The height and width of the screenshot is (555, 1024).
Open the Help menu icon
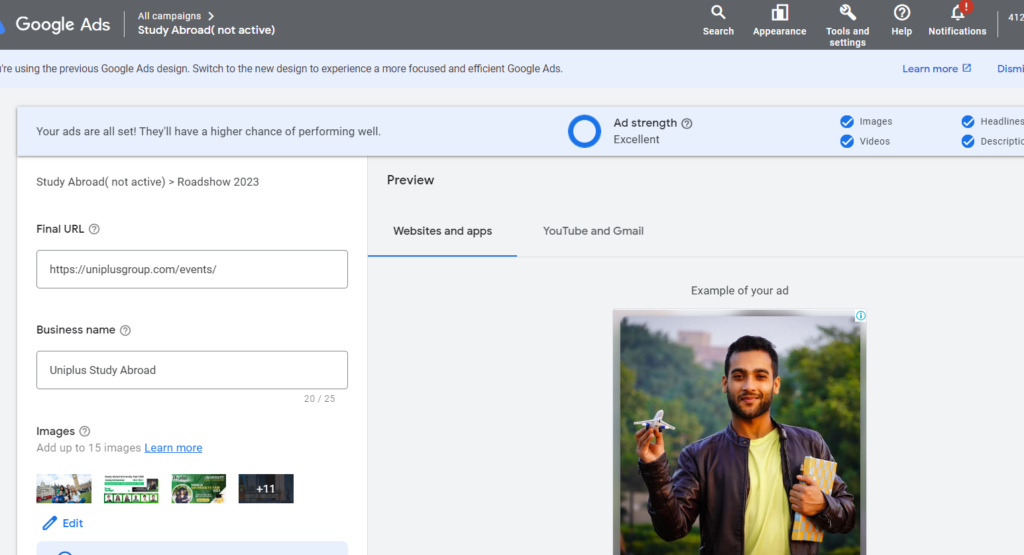pyautogui.click(x=901, y=14)
